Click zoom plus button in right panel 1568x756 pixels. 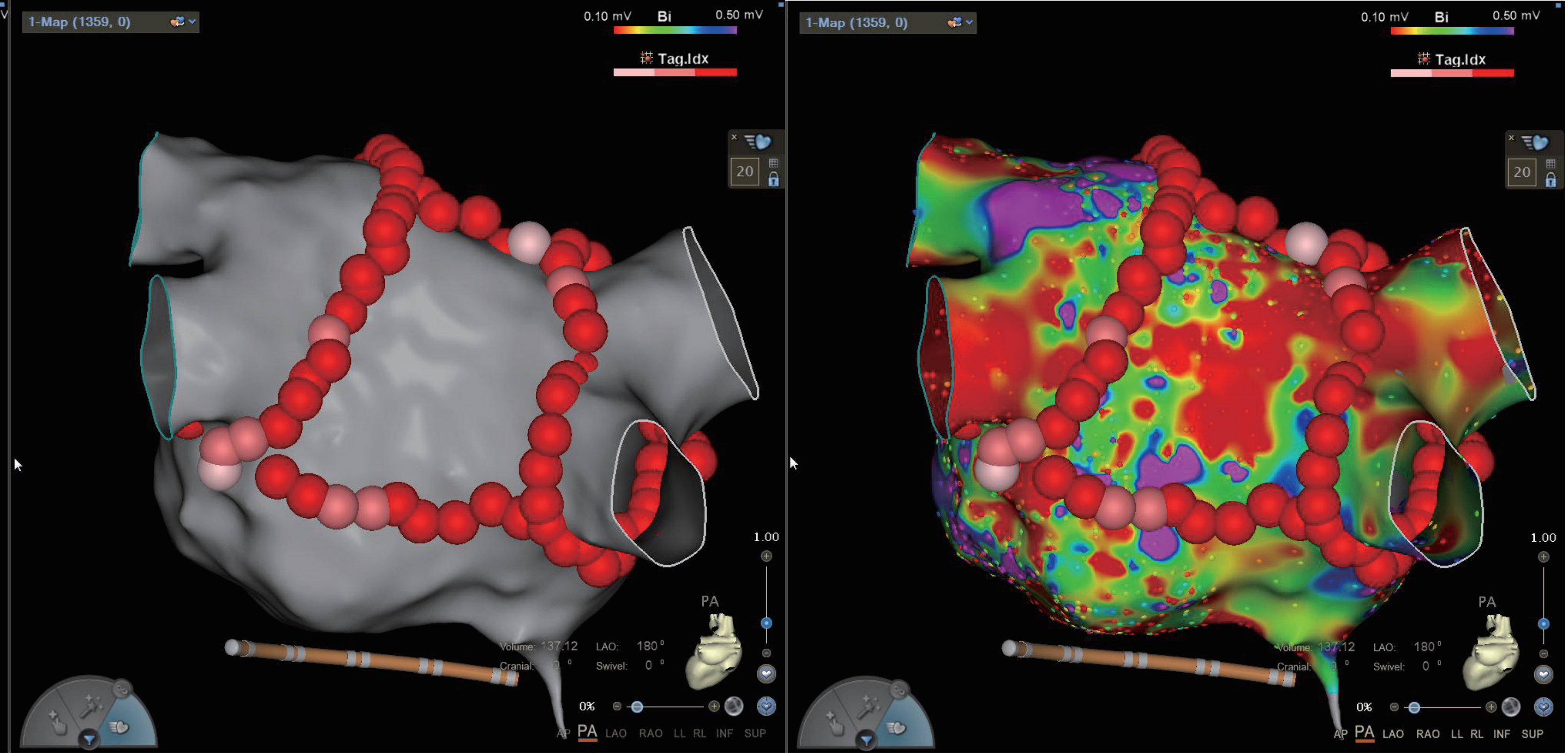tap(1543, 557)
